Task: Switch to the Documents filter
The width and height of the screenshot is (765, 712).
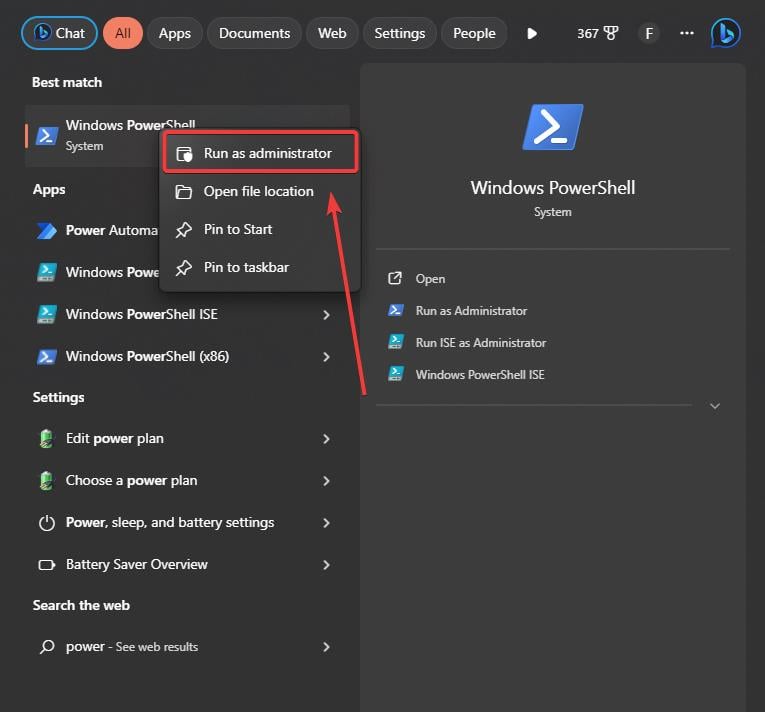Action: [x=254, y=33]
